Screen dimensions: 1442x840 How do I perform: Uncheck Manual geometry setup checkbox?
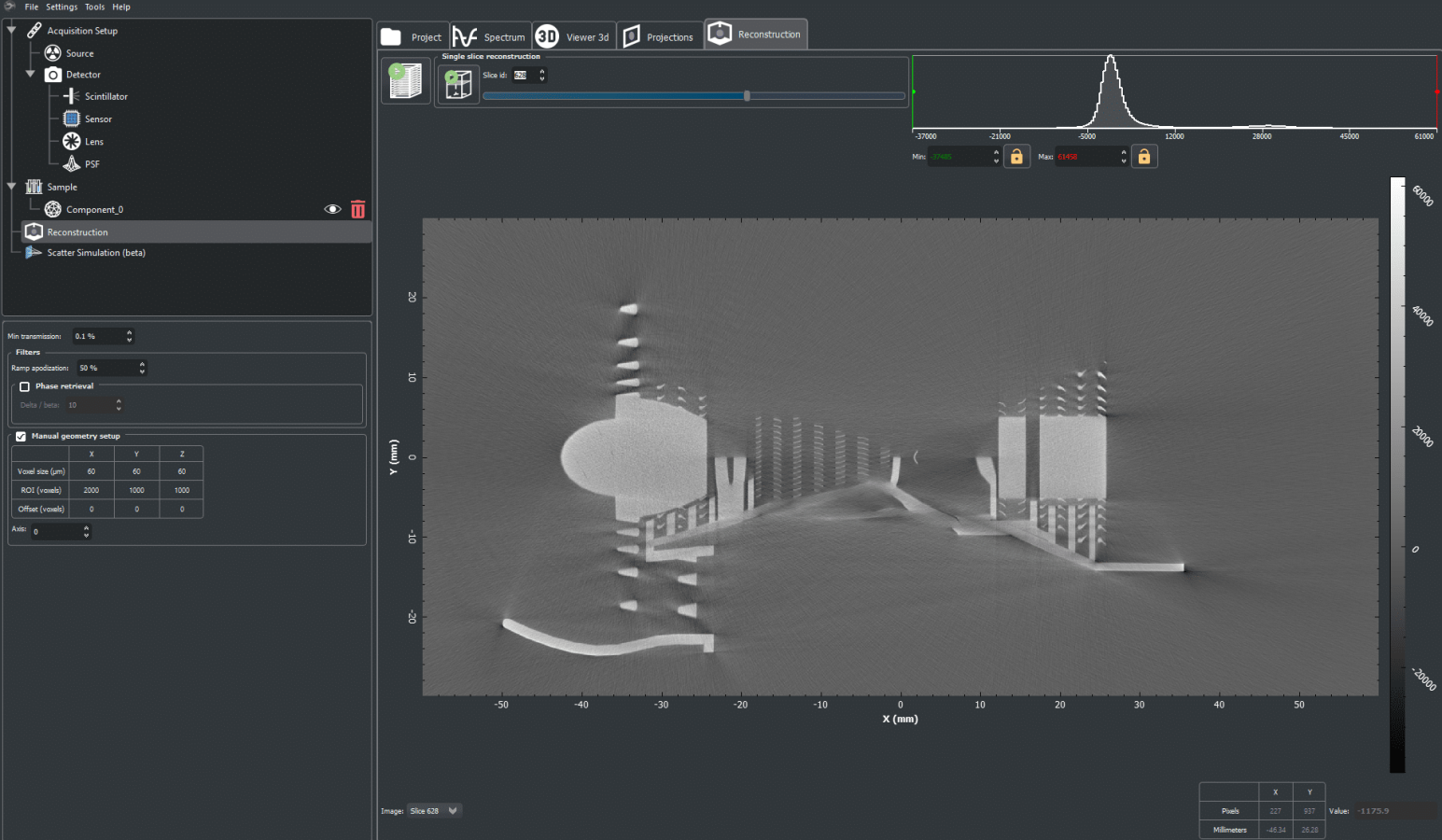[21, 436]
